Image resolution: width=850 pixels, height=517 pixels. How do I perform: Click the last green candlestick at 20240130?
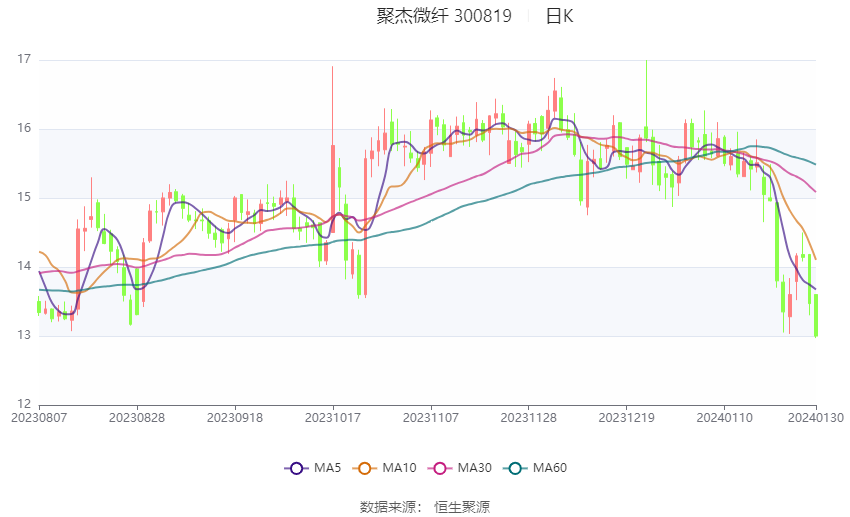coord(816,315)
